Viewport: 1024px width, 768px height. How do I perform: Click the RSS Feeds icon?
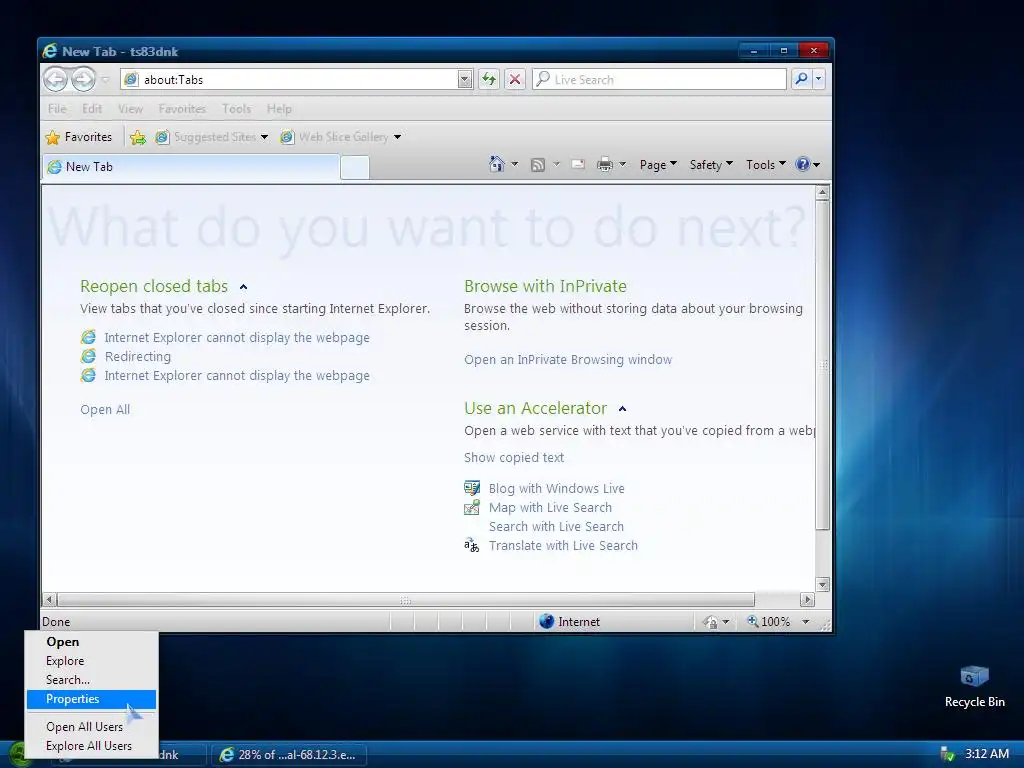[x=537, y=165]
